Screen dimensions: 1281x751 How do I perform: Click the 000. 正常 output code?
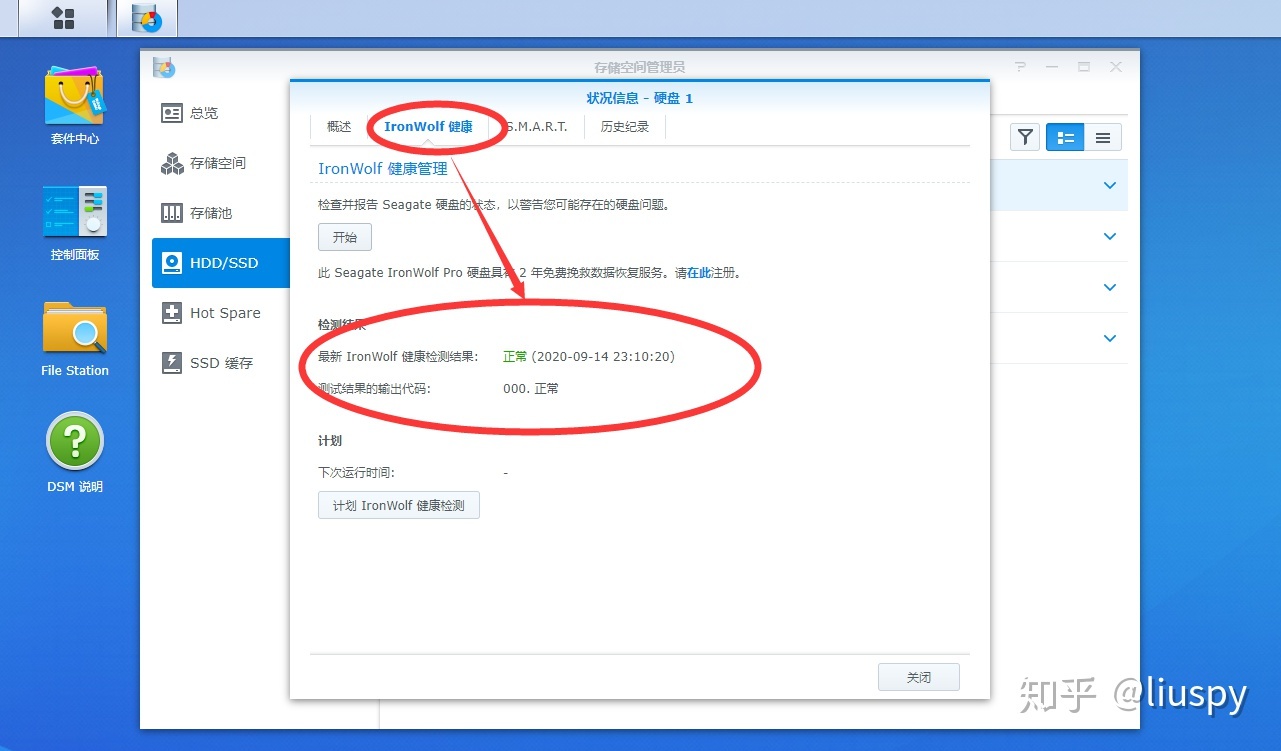pyautogui.click(x=531, y=388)
